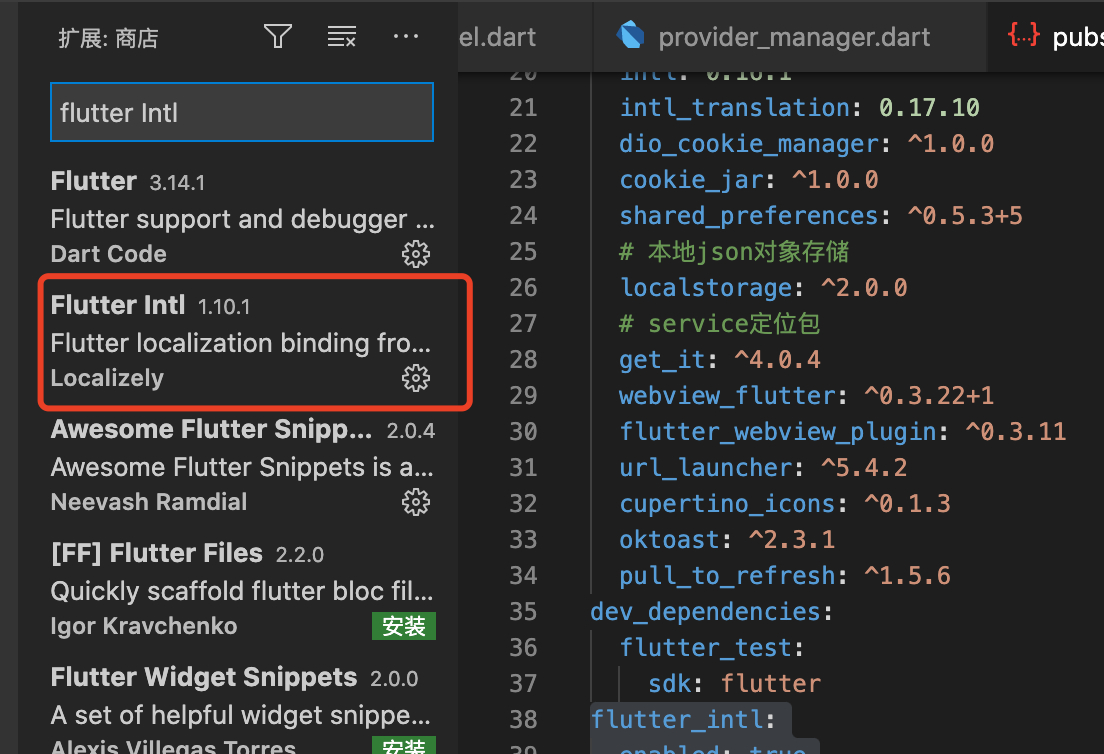This screenshot has height=754, width=1104.
Task: Click line number 25 in gutter
Action: (x=523, y=251)
